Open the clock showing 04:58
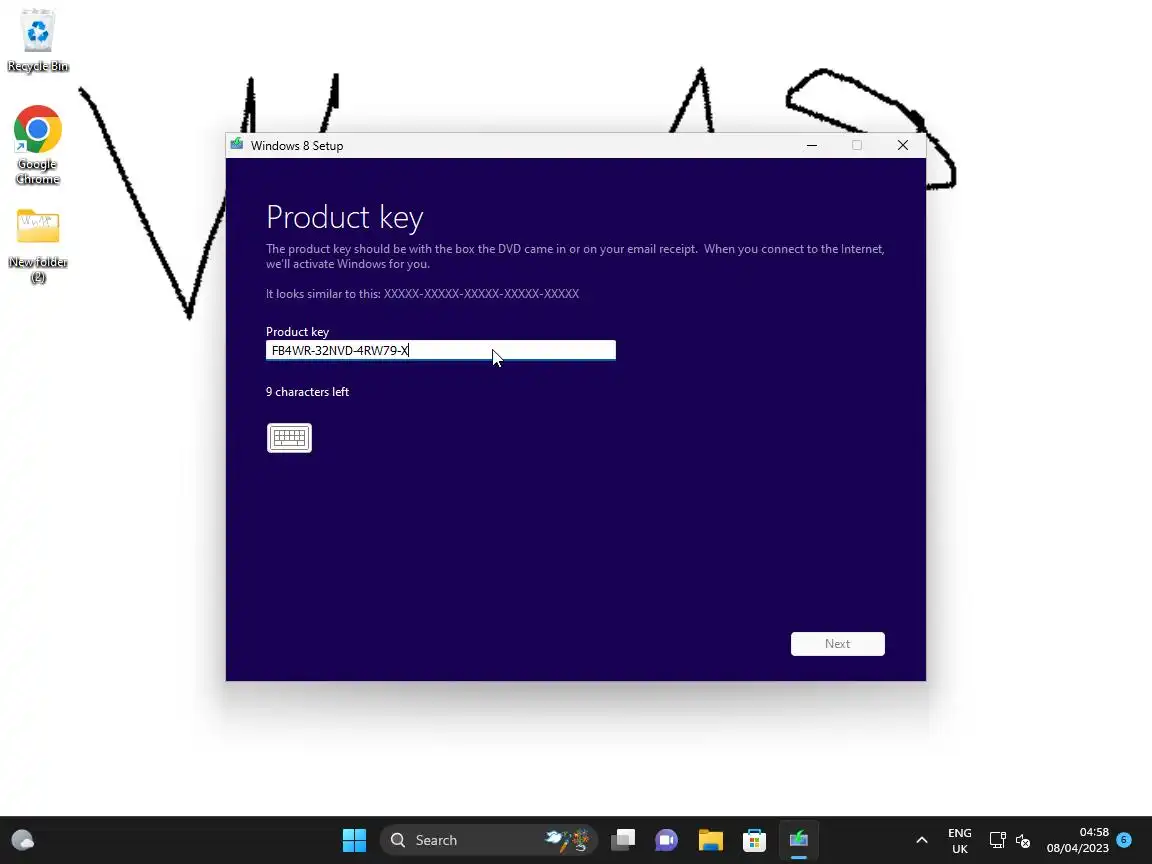The height and width of the screenshot is (864, 1152). click(x=1077, y=840)
